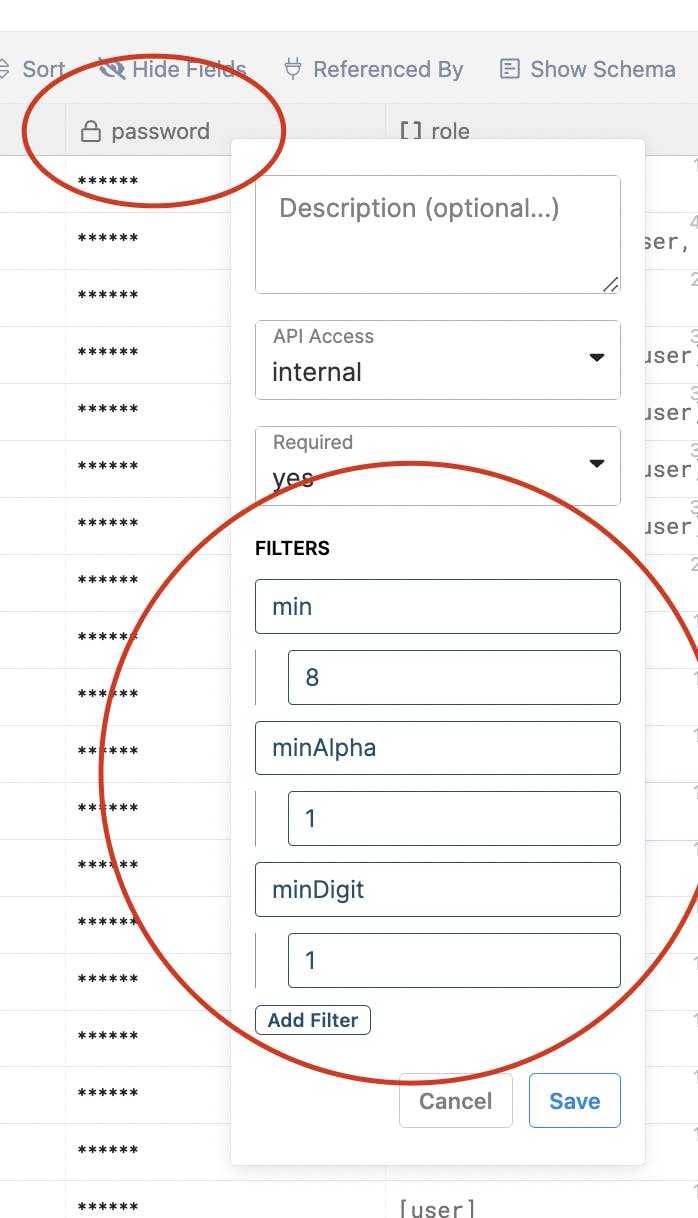Viewport: 698px width, 1218px height.
Task: Click the Sort icon in the toolbar
Action: click(x=5, y=69)
